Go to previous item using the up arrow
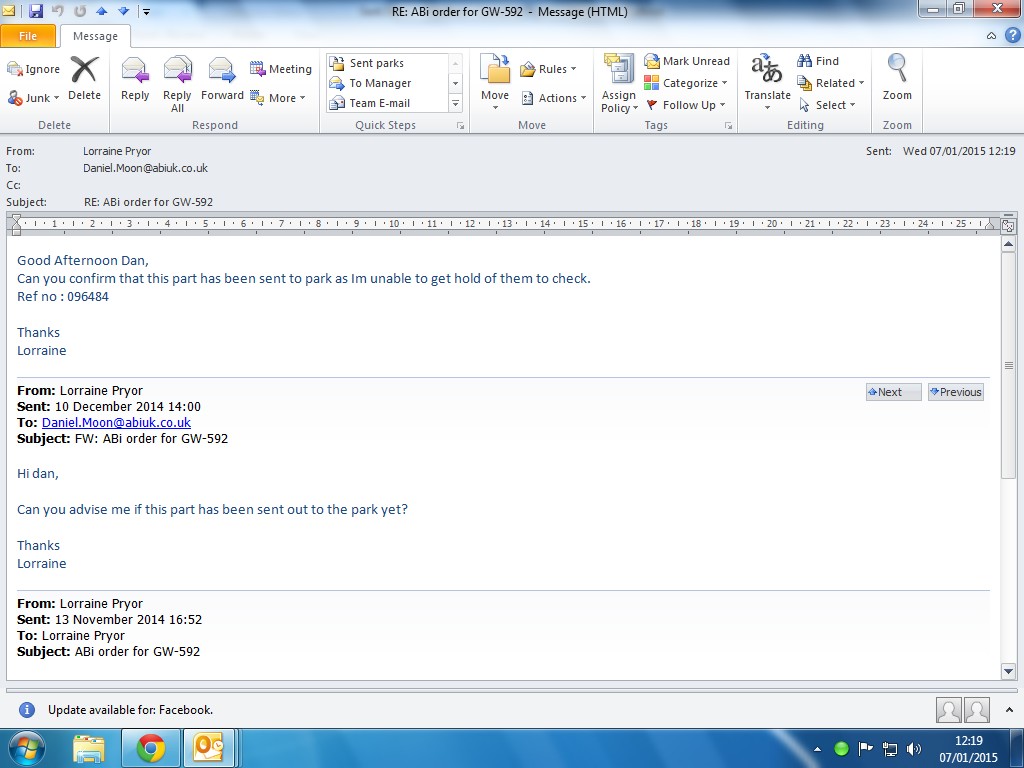 [x=101, y=11]
